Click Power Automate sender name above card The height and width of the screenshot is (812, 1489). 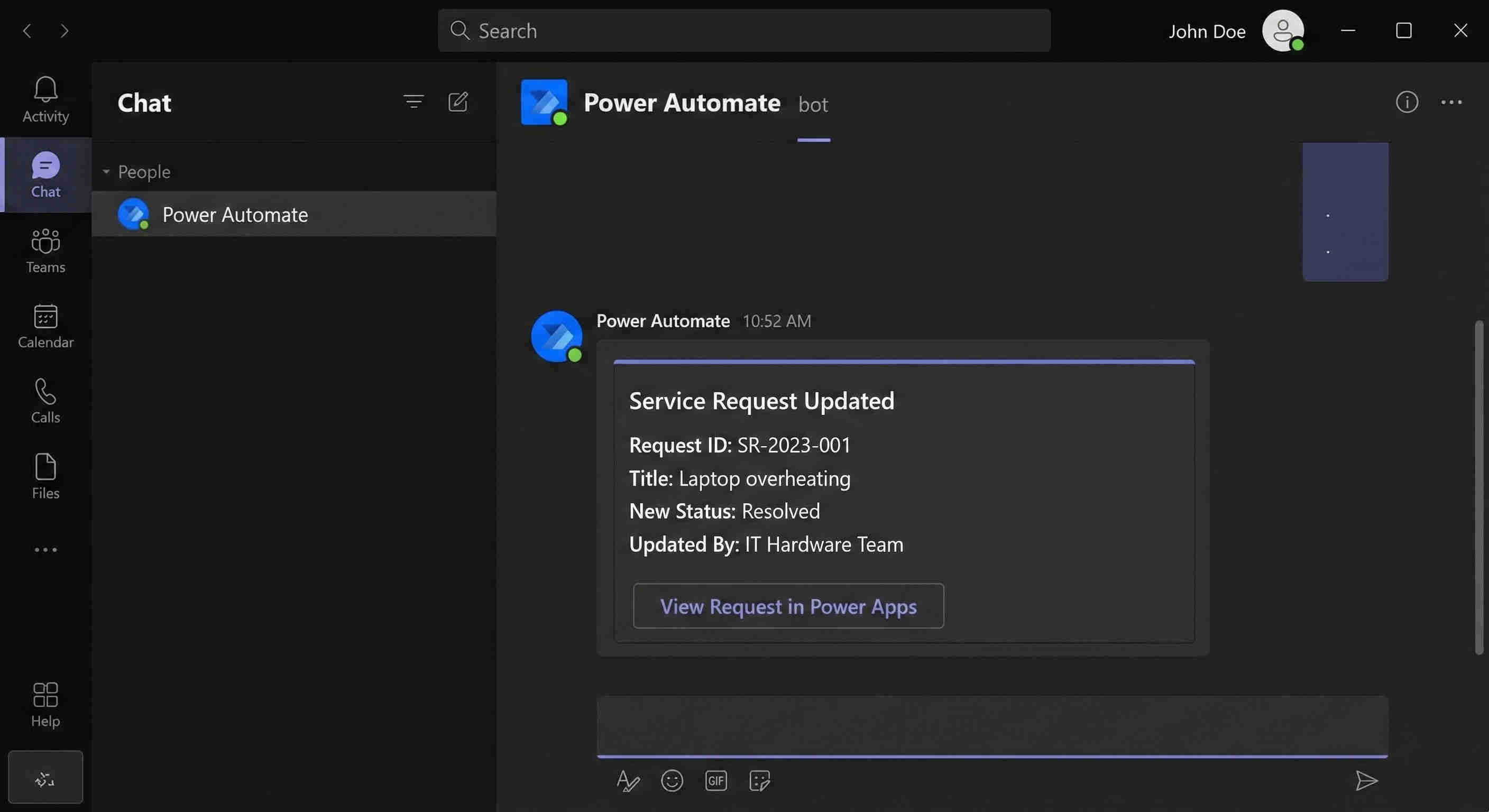coord(663,321)
